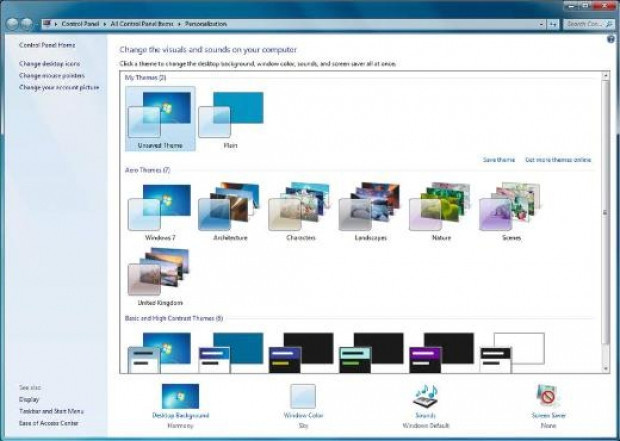Click the Forward navigation button
The height and width of the screenshot is (441, 620).
tap(26, 24)
